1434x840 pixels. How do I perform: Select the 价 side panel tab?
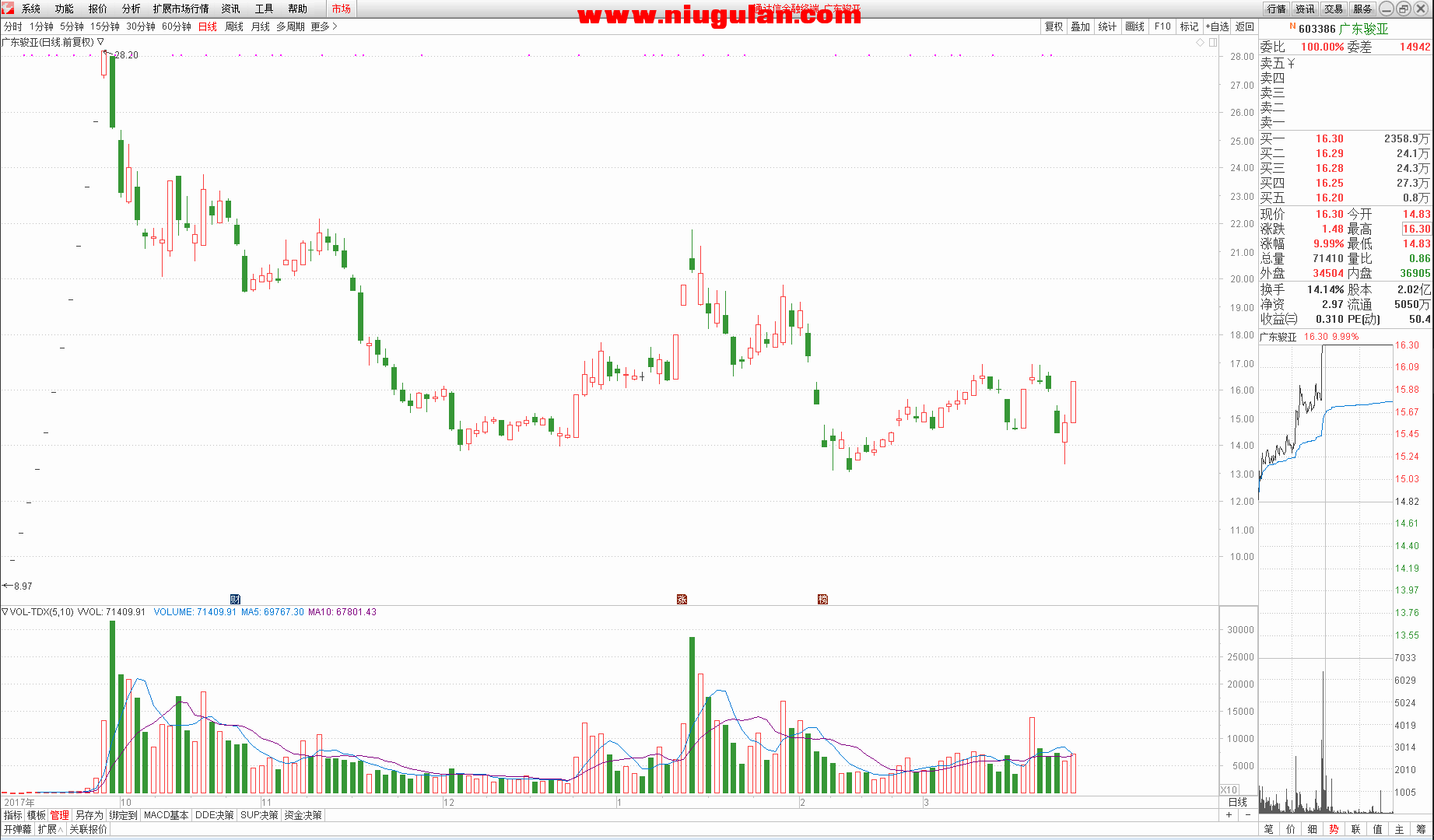pos(1291,829)
